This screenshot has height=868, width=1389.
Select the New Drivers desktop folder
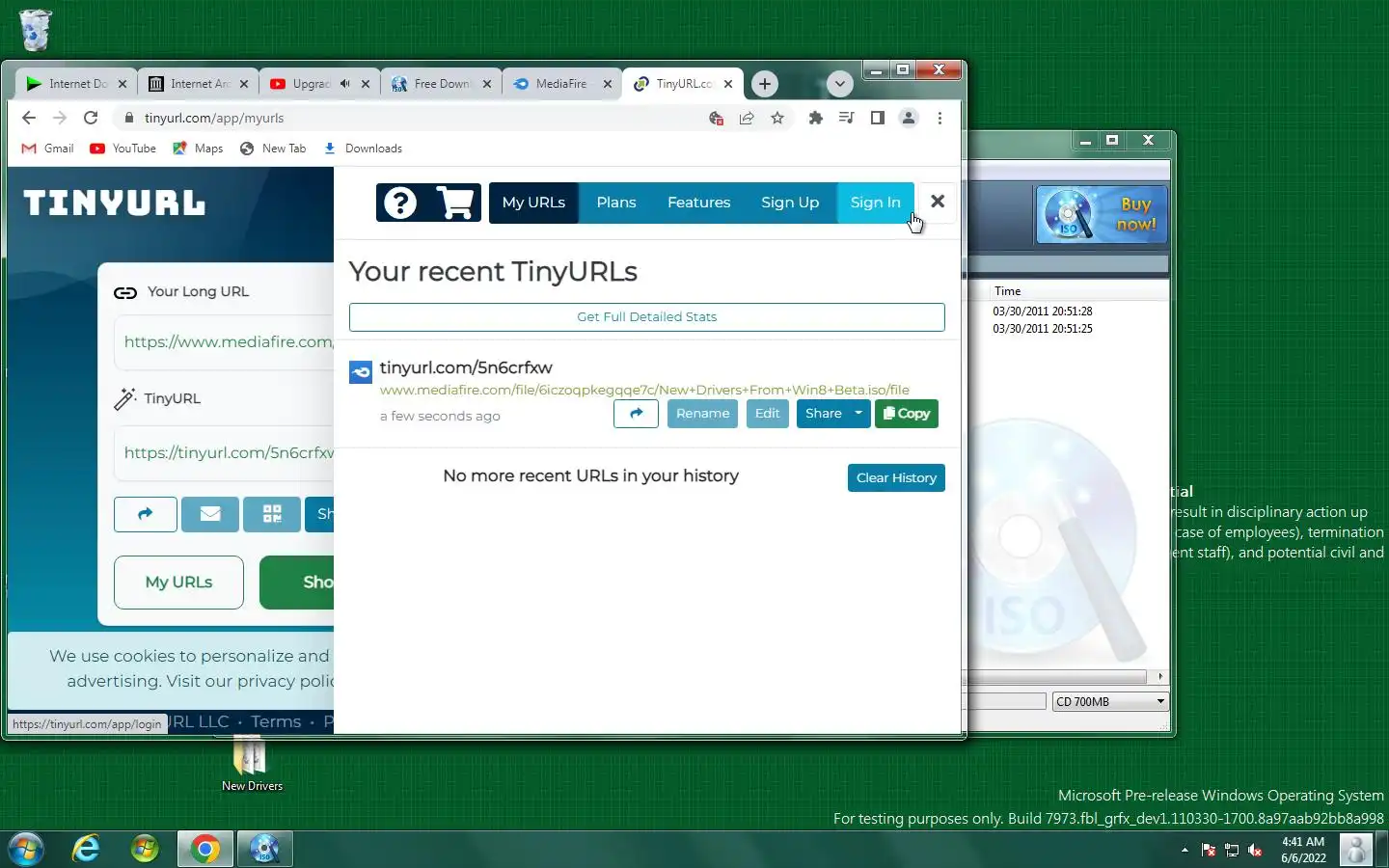(251, 765)
